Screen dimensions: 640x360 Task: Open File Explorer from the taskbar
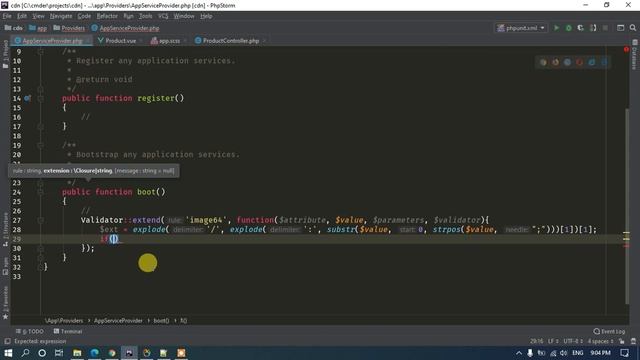click(x=77, y=353)
